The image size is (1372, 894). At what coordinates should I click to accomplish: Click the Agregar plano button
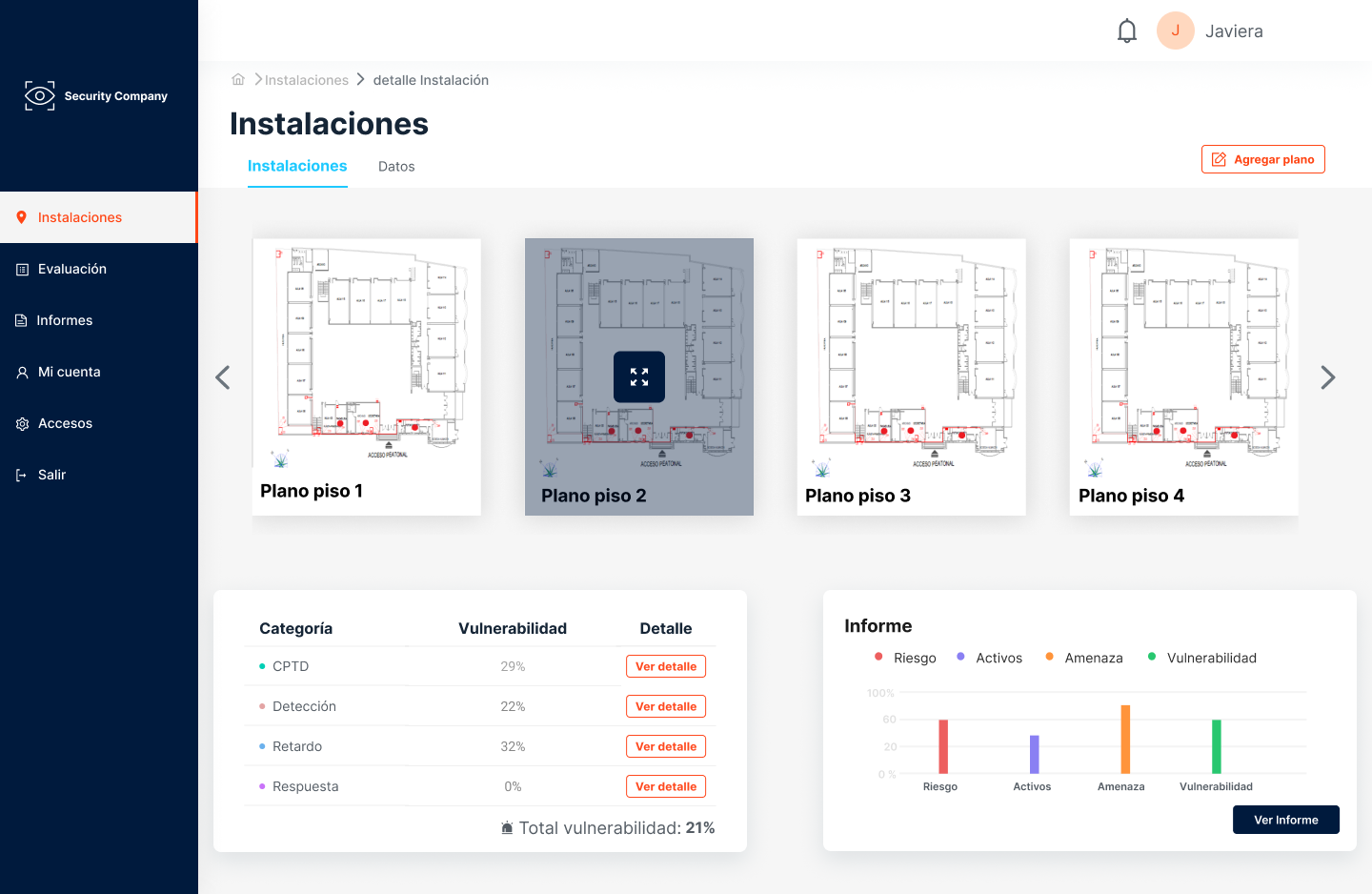tap(1263, 159)
